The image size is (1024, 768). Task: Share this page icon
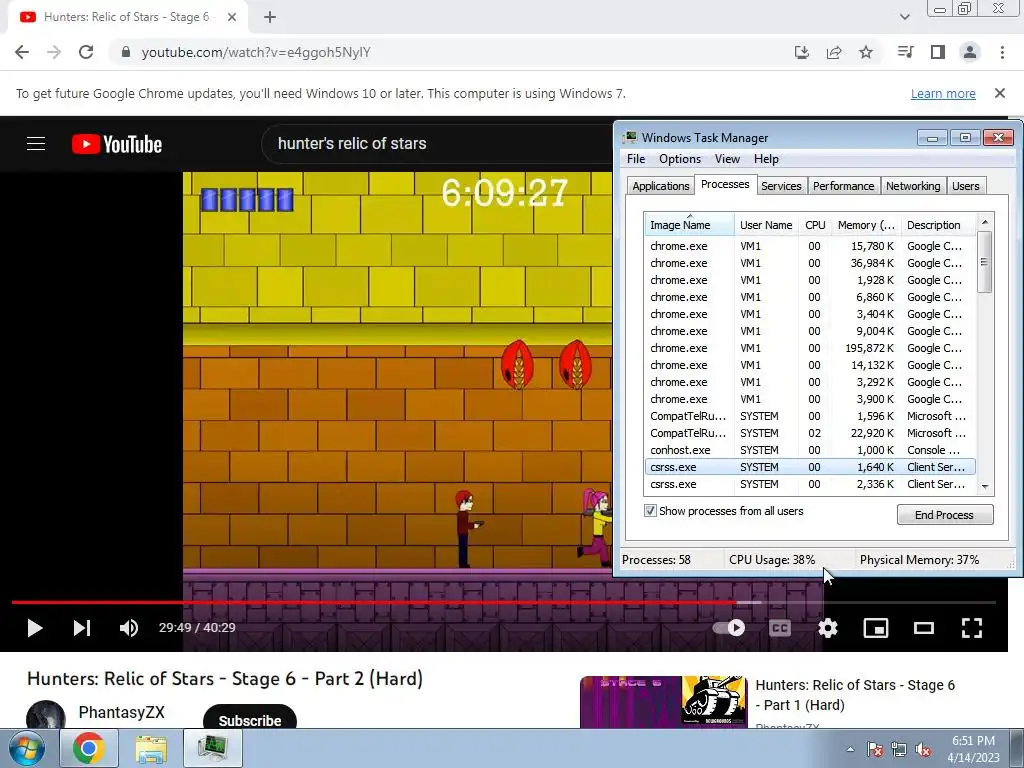point(834,52)
